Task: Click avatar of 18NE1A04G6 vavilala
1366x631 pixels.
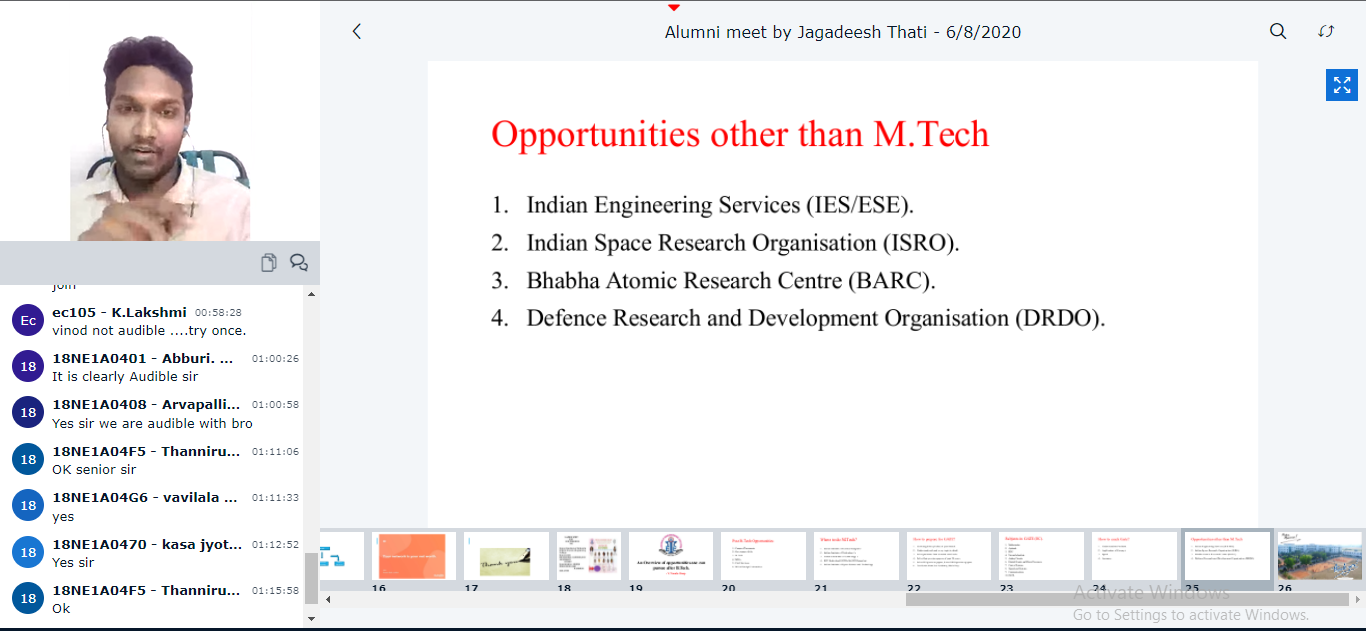Action: [28, 505]
